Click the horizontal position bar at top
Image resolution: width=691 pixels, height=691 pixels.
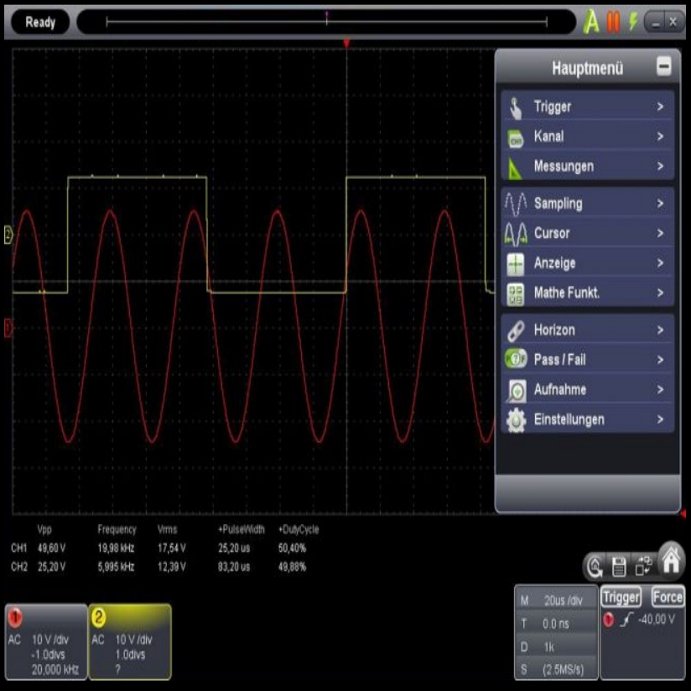click(x=326, y=21)
